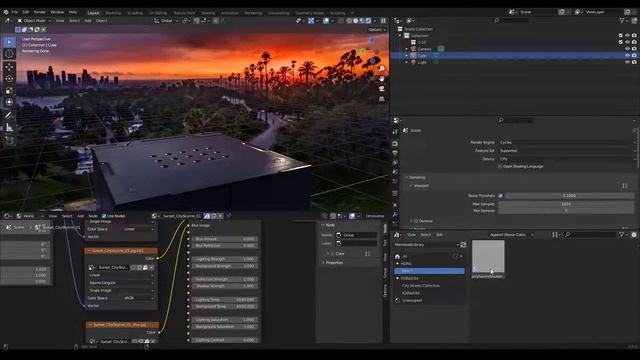Collapse the Sampling panel
Image resolution: width=640 pixels, height=360 pixels.
pos(416,178)
